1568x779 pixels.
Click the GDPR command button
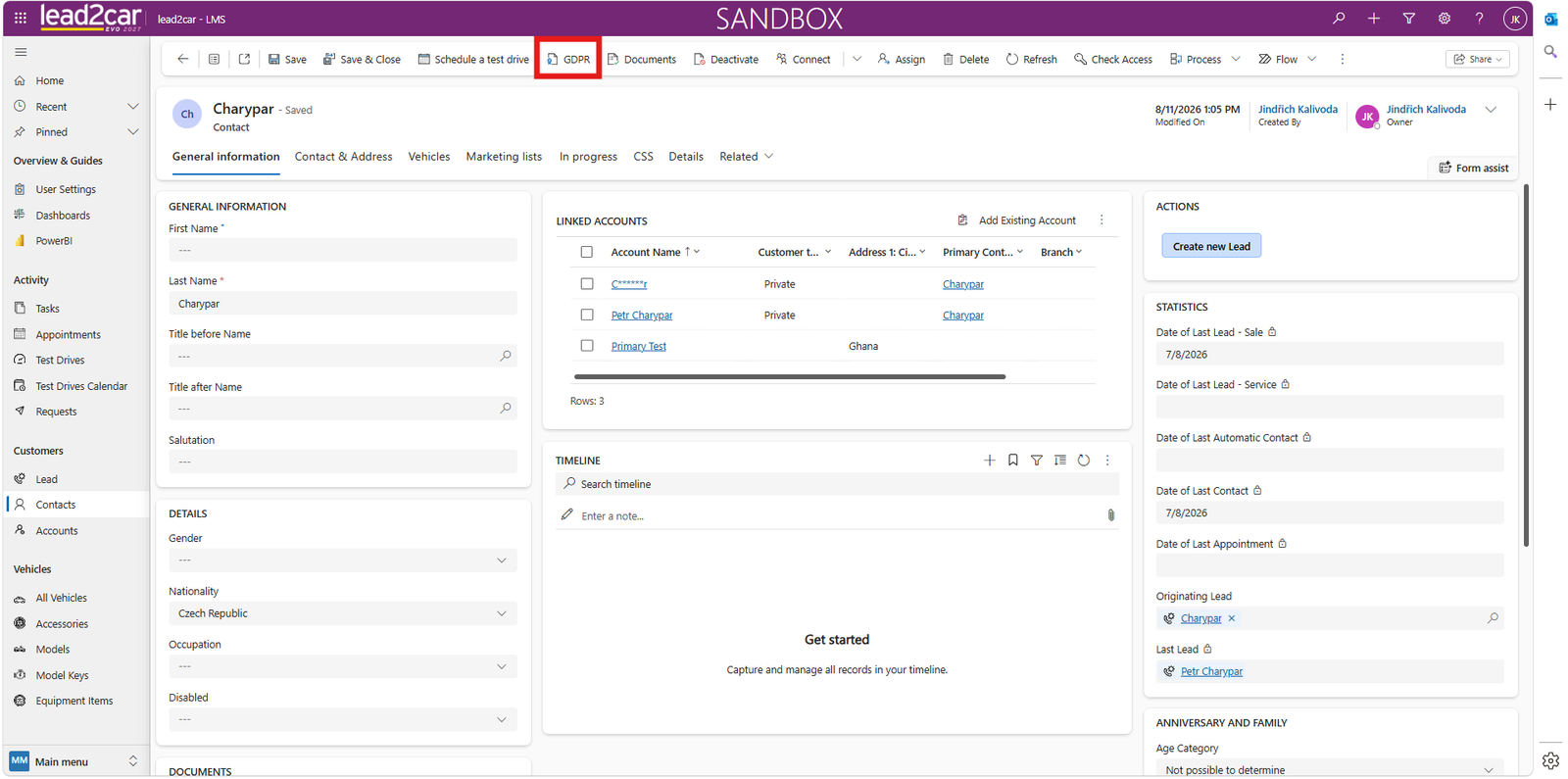click(x=568, y=59)
